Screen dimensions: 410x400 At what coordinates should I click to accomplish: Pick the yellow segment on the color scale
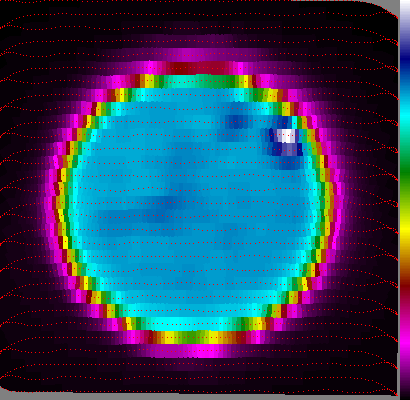405,228
